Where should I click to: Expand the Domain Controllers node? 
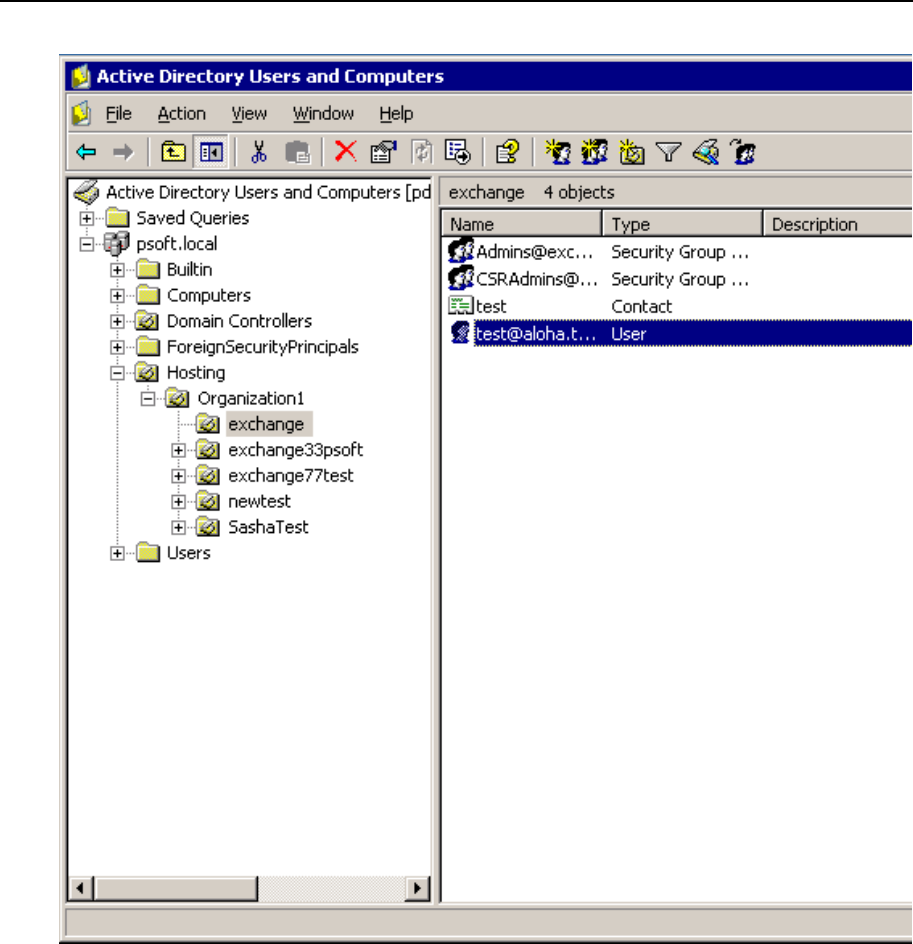pyautogui.click(x=117, y=321)
